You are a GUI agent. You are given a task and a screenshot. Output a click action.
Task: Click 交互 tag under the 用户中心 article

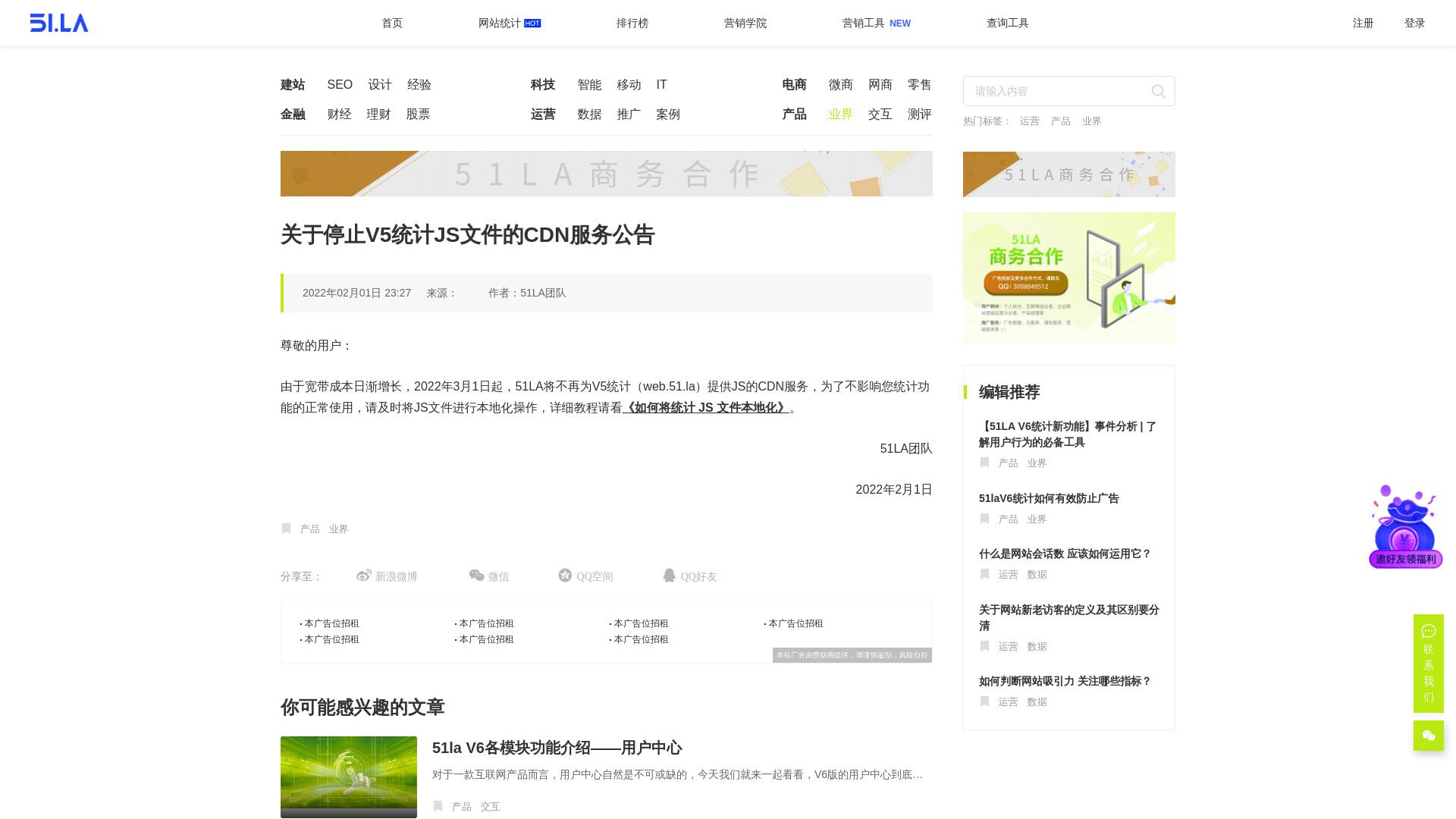490,807
